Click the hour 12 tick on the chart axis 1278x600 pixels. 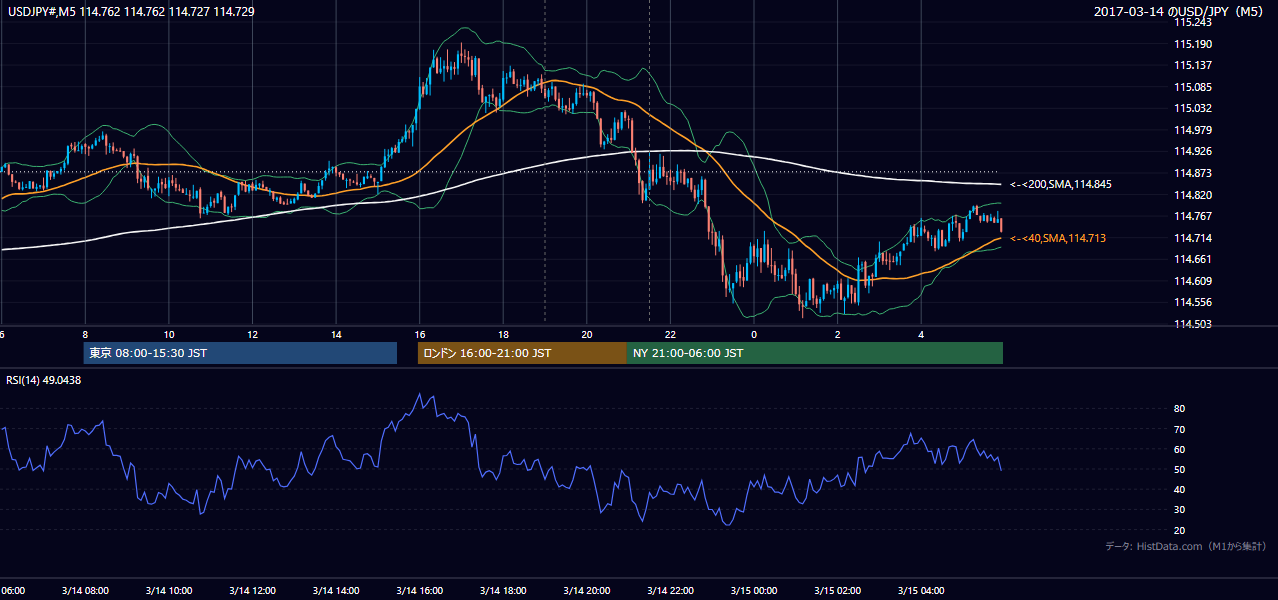pyautogui.click(x=252, y=334)
